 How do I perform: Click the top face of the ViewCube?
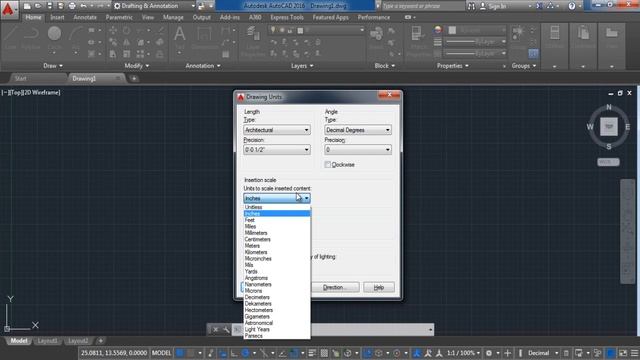609,127
